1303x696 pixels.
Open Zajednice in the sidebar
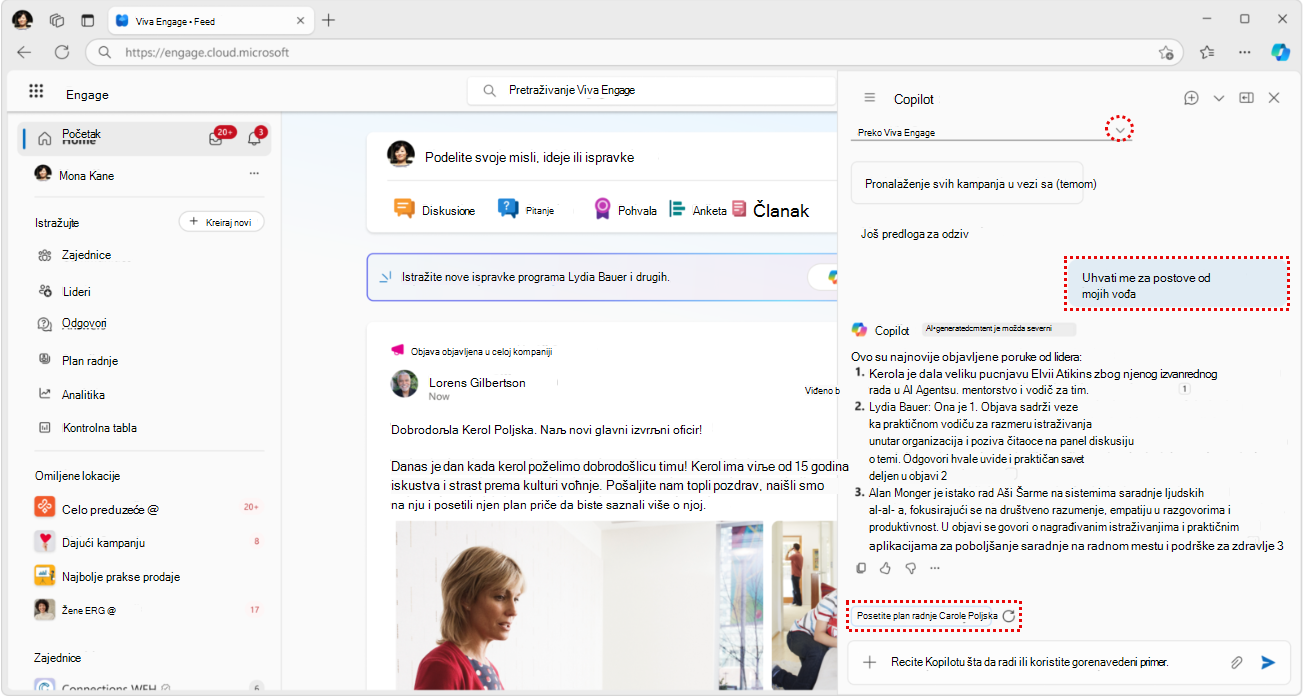click(x=86, y=255)
